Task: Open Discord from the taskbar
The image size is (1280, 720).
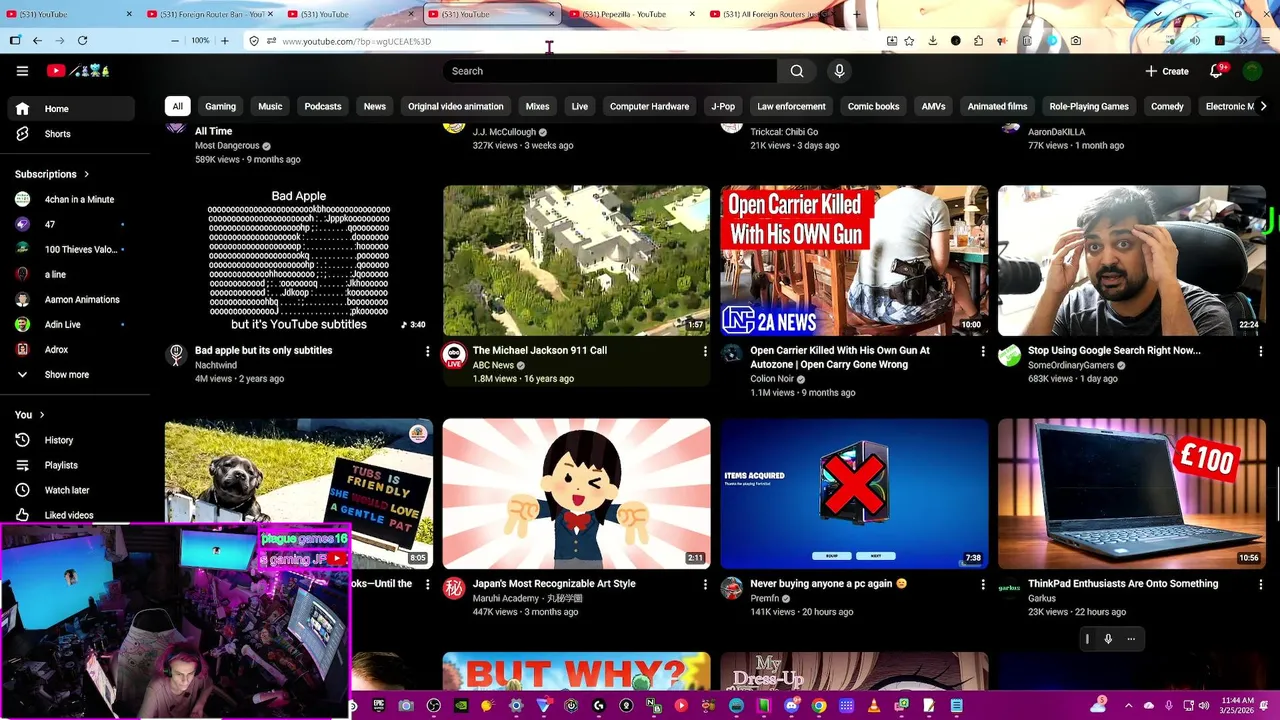Action: click(x=791, y=706)
